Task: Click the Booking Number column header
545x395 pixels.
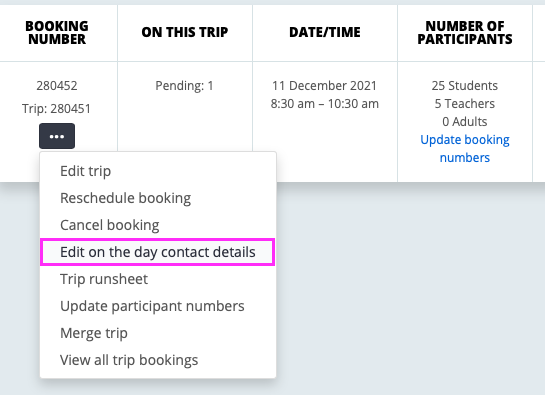Action: point(57,32)
